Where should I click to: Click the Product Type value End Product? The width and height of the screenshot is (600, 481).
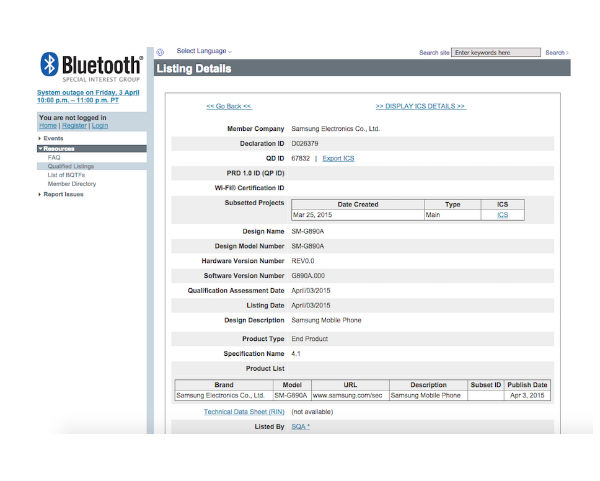coord(310,339)
